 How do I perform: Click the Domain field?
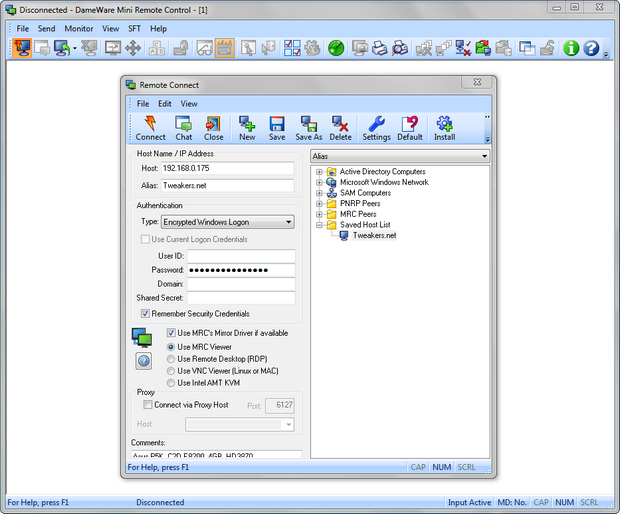pos(241,284)
